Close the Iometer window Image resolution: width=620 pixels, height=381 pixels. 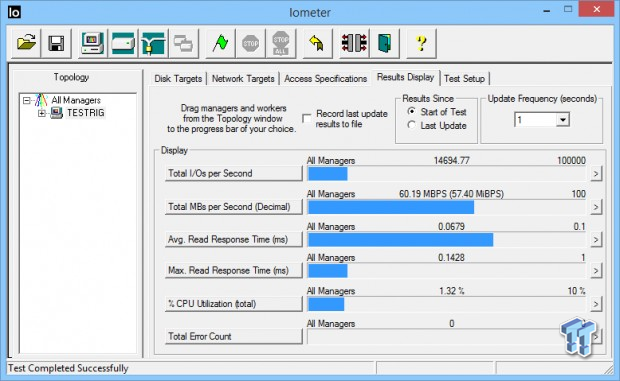pyautogui.click(x=597, y=9)
